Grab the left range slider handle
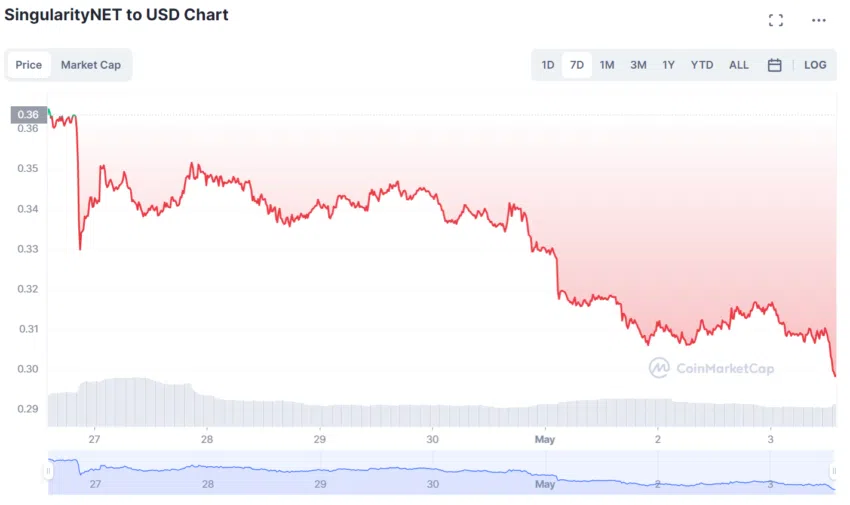The width and height of the screenshot is (850, 505). point(48,471)
